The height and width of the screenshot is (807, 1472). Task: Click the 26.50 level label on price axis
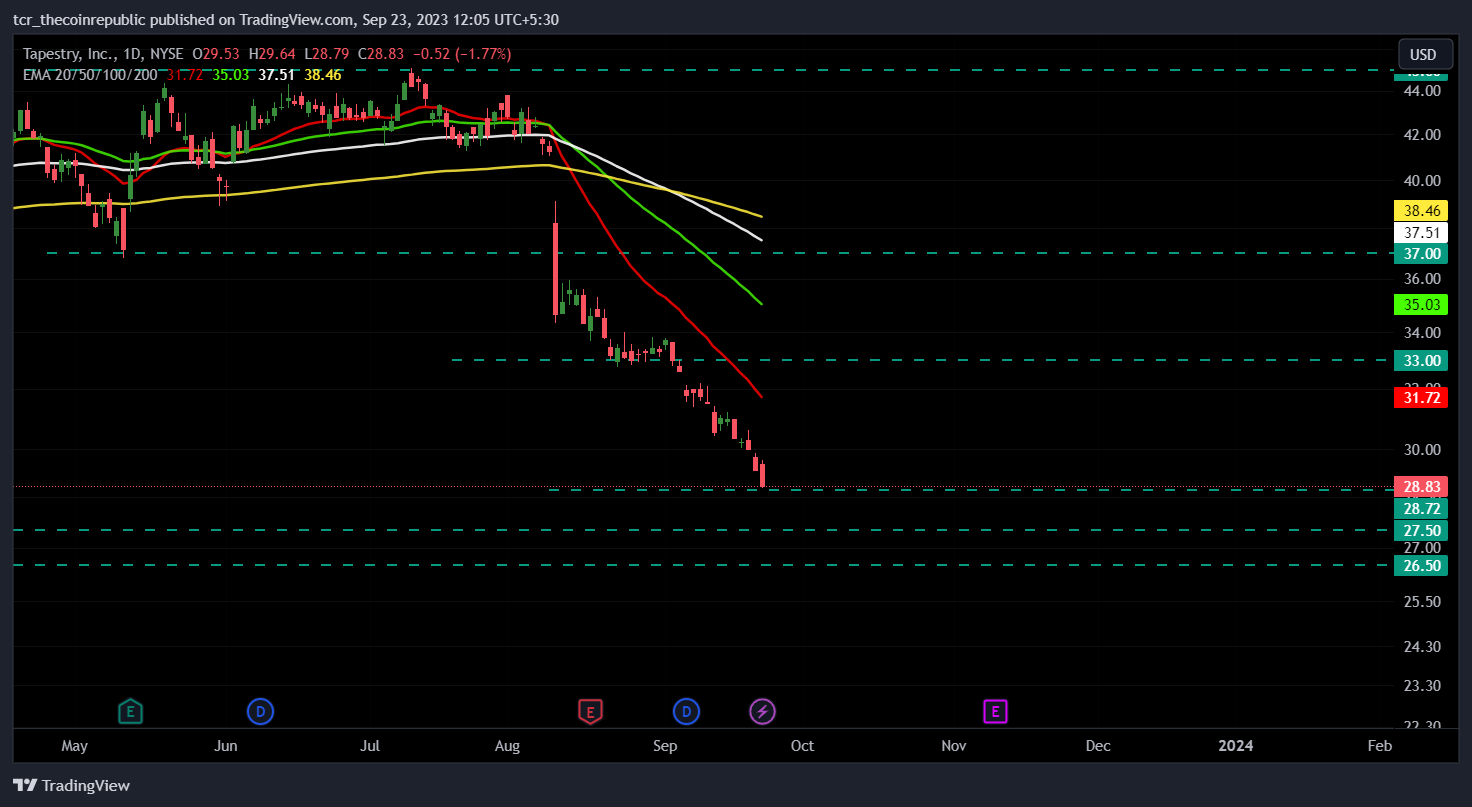click(x=1420, y=565)
